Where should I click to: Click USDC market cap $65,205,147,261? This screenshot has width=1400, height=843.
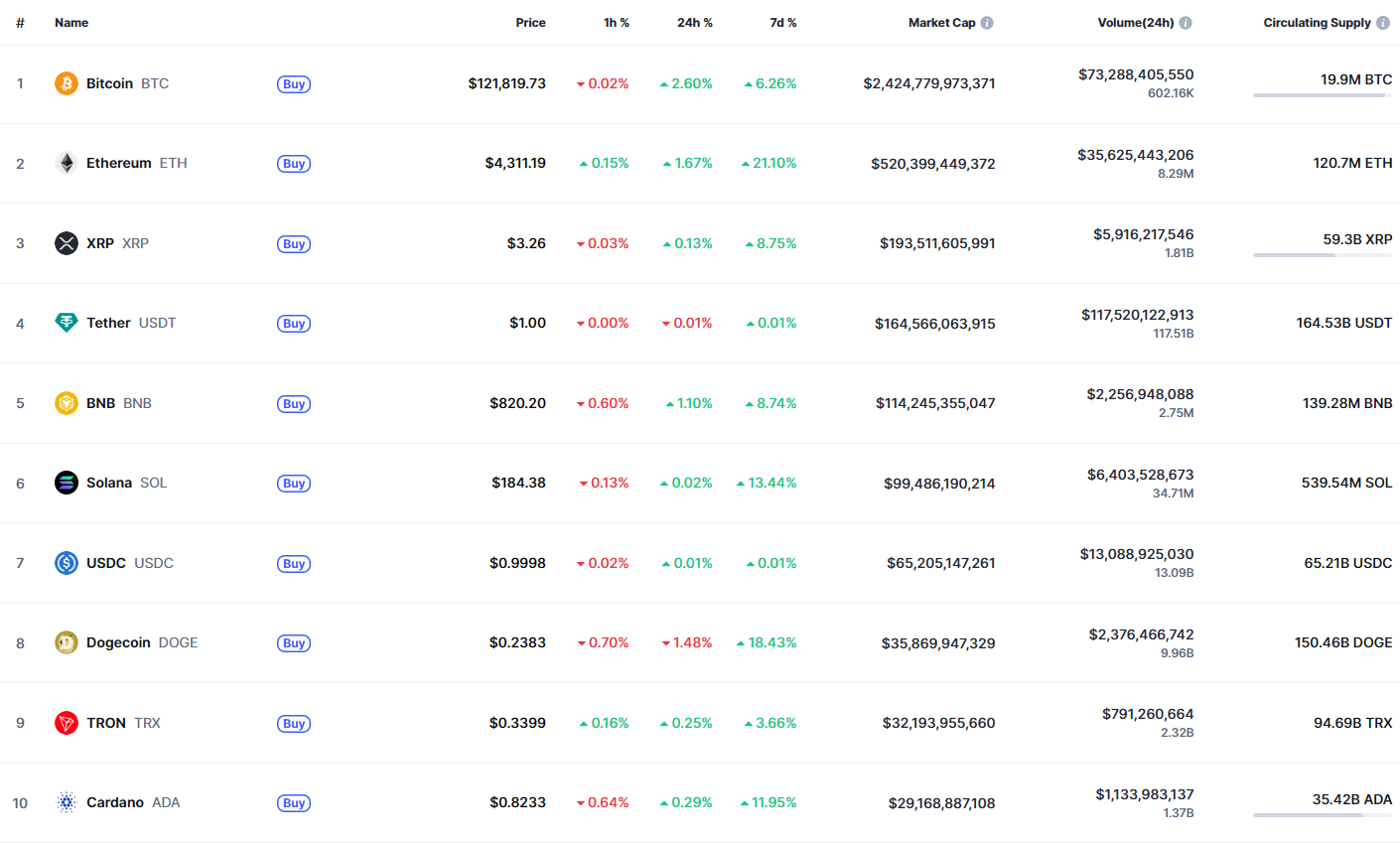(941, 563)
